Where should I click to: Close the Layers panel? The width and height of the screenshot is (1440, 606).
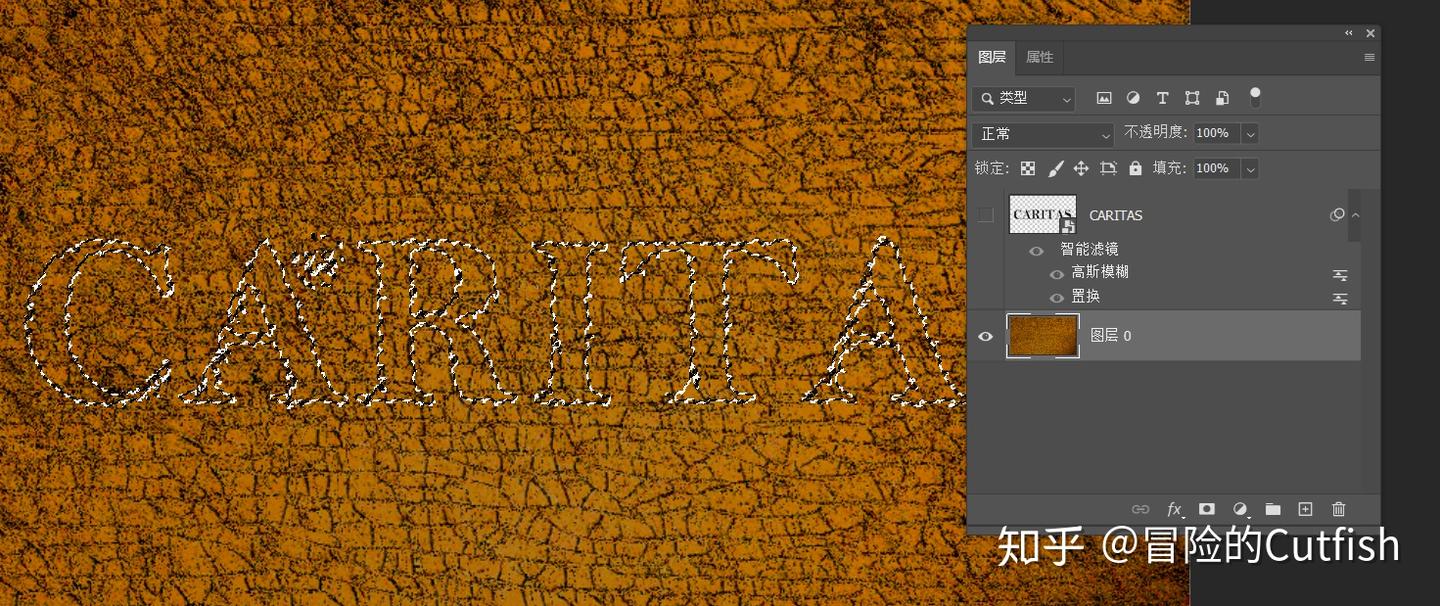[x=1370, y=33]
